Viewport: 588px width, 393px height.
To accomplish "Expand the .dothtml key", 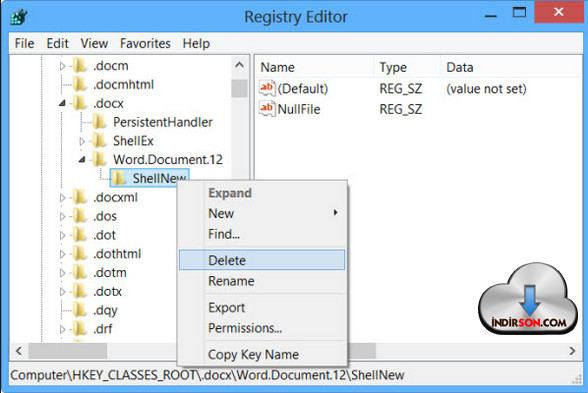I will click(62, 254).
